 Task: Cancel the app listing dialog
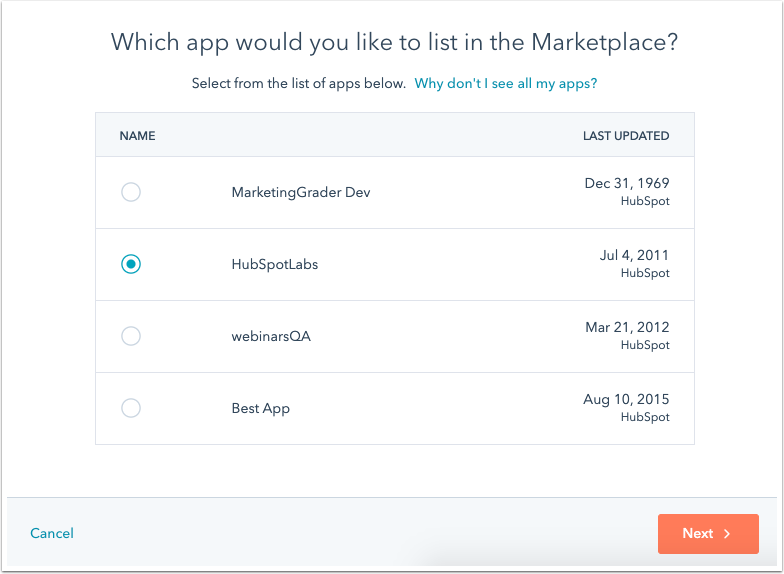click(x=52, y=534)
